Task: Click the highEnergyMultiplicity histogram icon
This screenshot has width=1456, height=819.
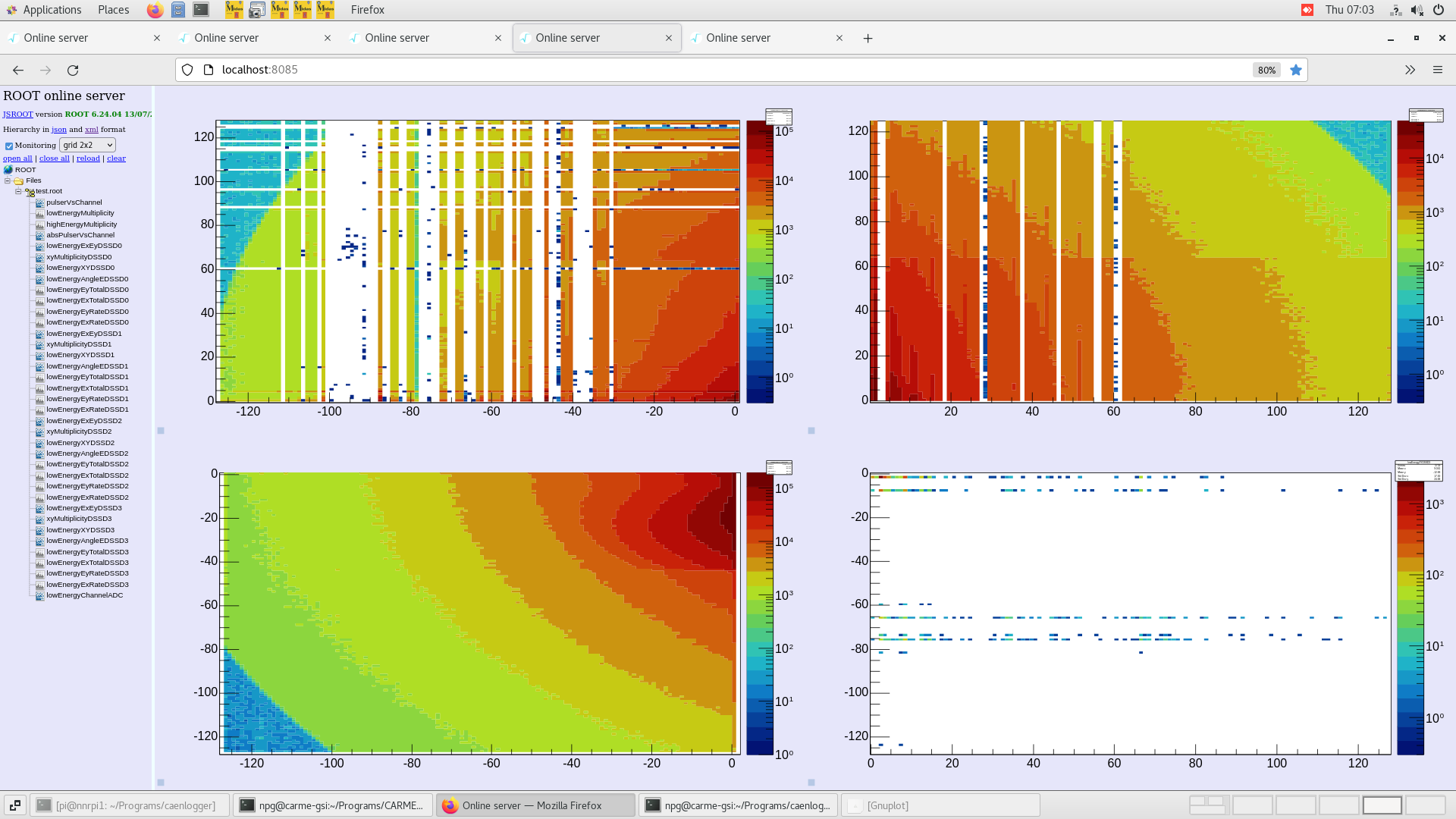Action: 39,224
